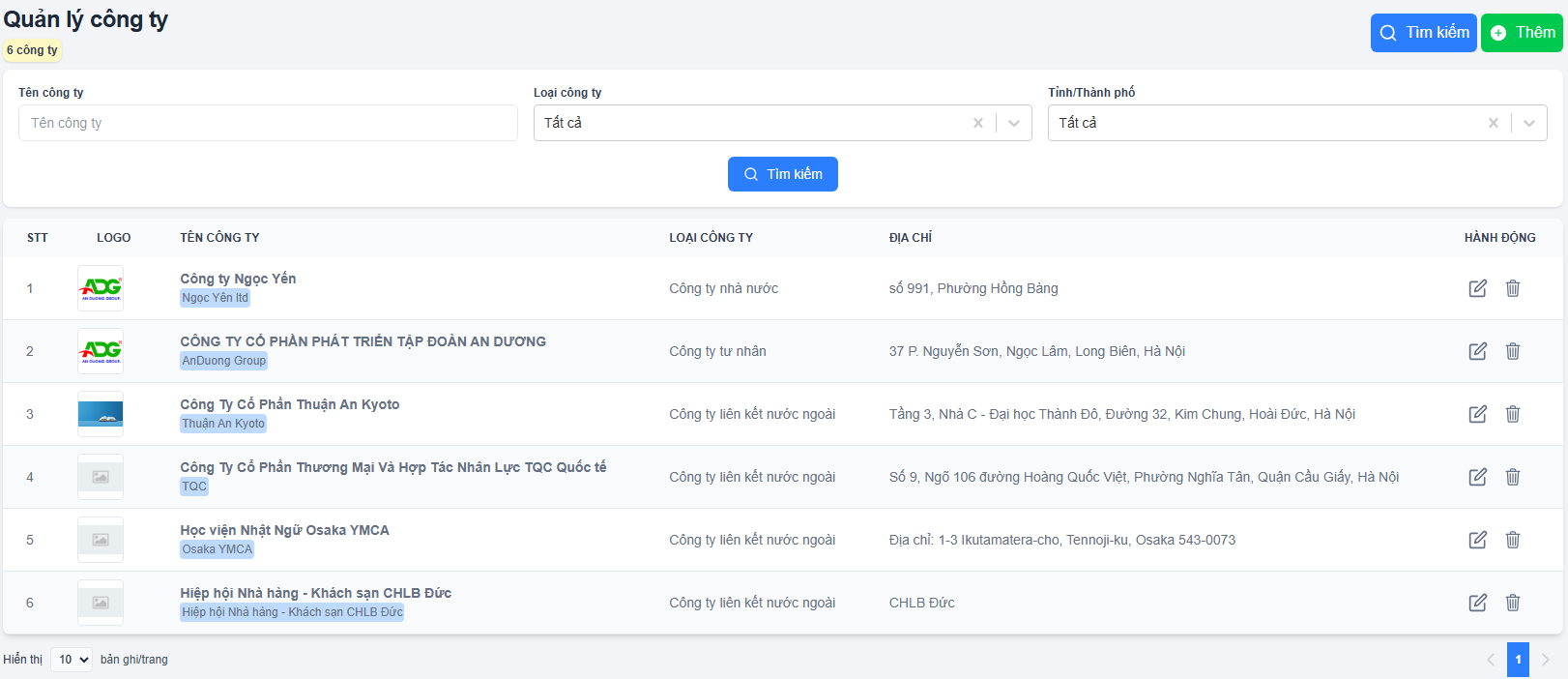The height and width of the screenshot is (679, 1568).
Task: Edit the Công ty Ngọc Yến row
Action: pos(1477,288)
